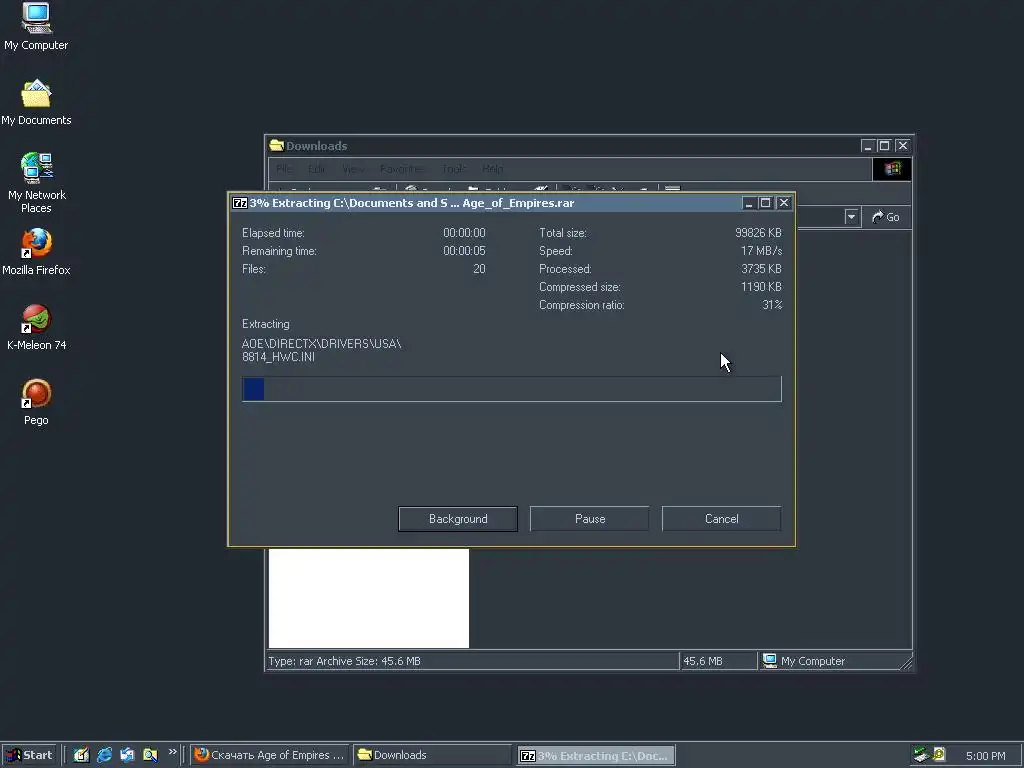Image resolution: width=1024 pixels, height=768 pixels.
Task: Maximize the 7-Zip extraction dialog
Action: click(765, 203)
